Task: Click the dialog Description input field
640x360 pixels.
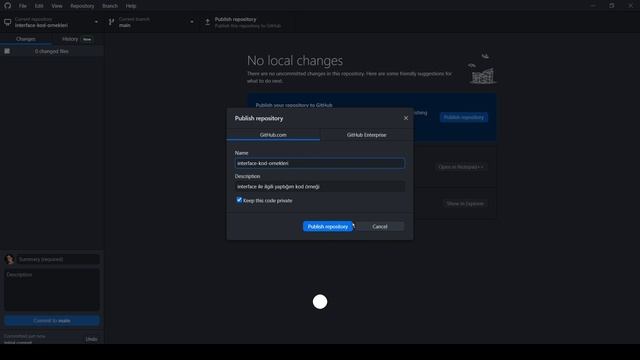Action: (320, 187)
